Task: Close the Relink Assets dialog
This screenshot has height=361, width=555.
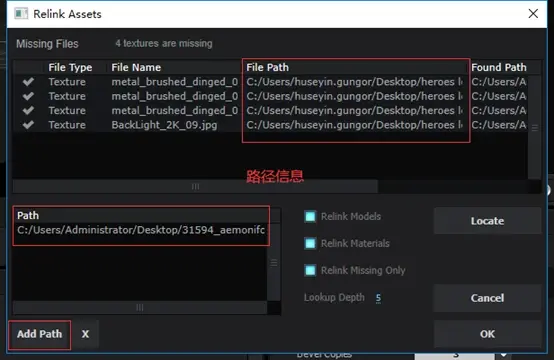Action: coord(533,14)
